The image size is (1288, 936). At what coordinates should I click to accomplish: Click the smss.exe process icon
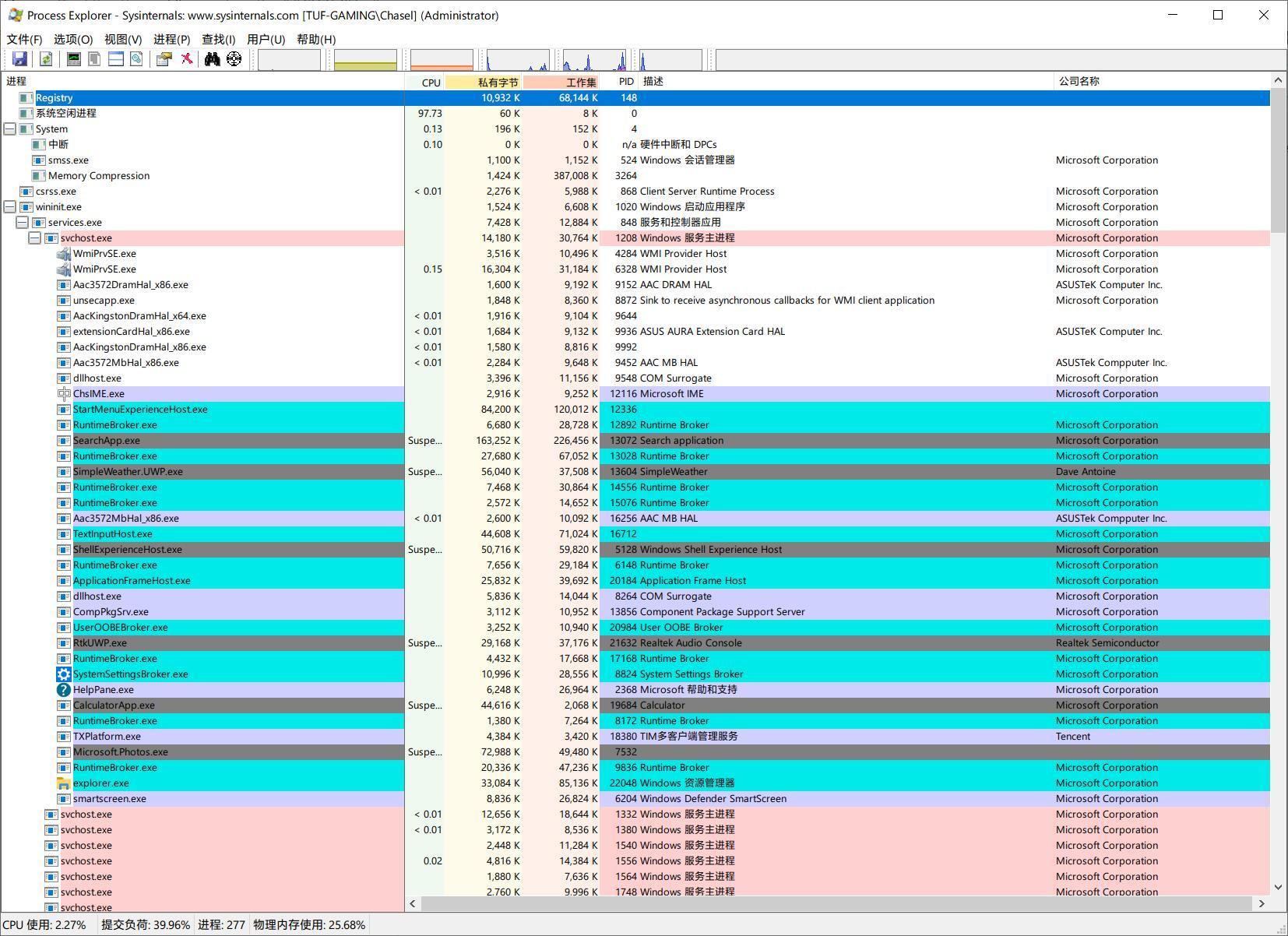click(x=39, y=160)
